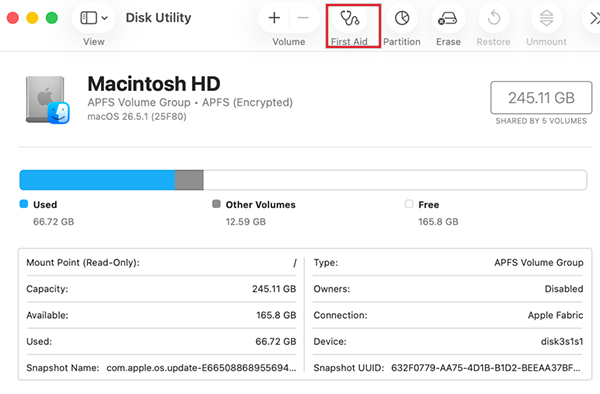The width and height of the screenshot is (600, 394).
Task: Open the Partition pie chart tool
Action: tap(402, 18)
